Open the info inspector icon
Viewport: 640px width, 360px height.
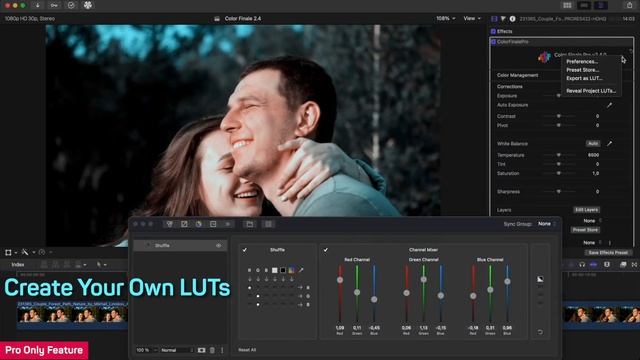click(x=512, y=19)
